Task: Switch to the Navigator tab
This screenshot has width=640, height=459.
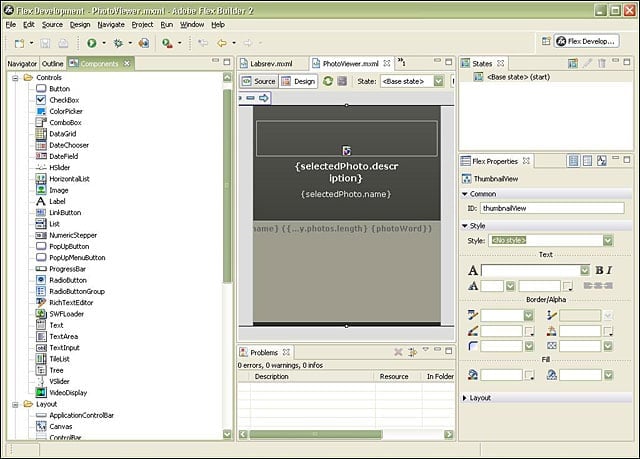Action: coord(22,64)
